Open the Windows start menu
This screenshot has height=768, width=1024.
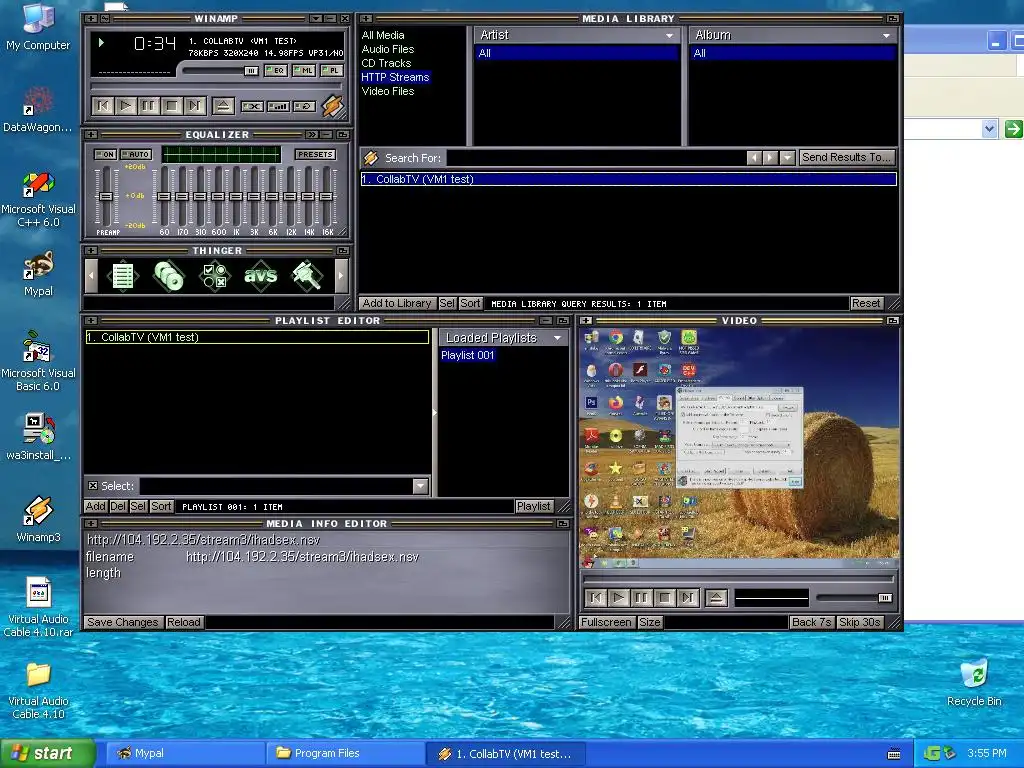click(48, 754)
